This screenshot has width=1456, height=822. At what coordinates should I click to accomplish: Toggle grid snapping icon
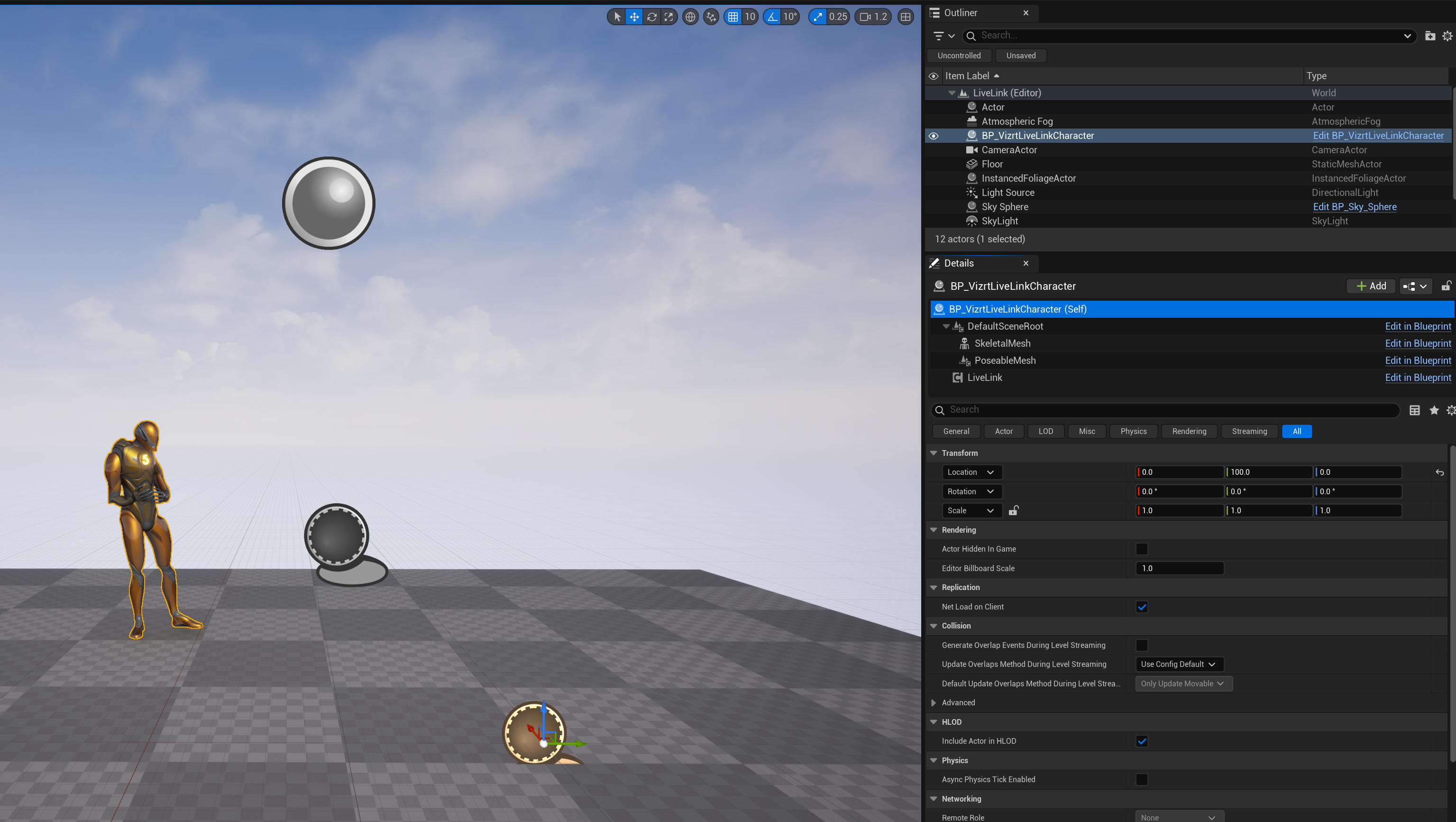click(733, 17)
